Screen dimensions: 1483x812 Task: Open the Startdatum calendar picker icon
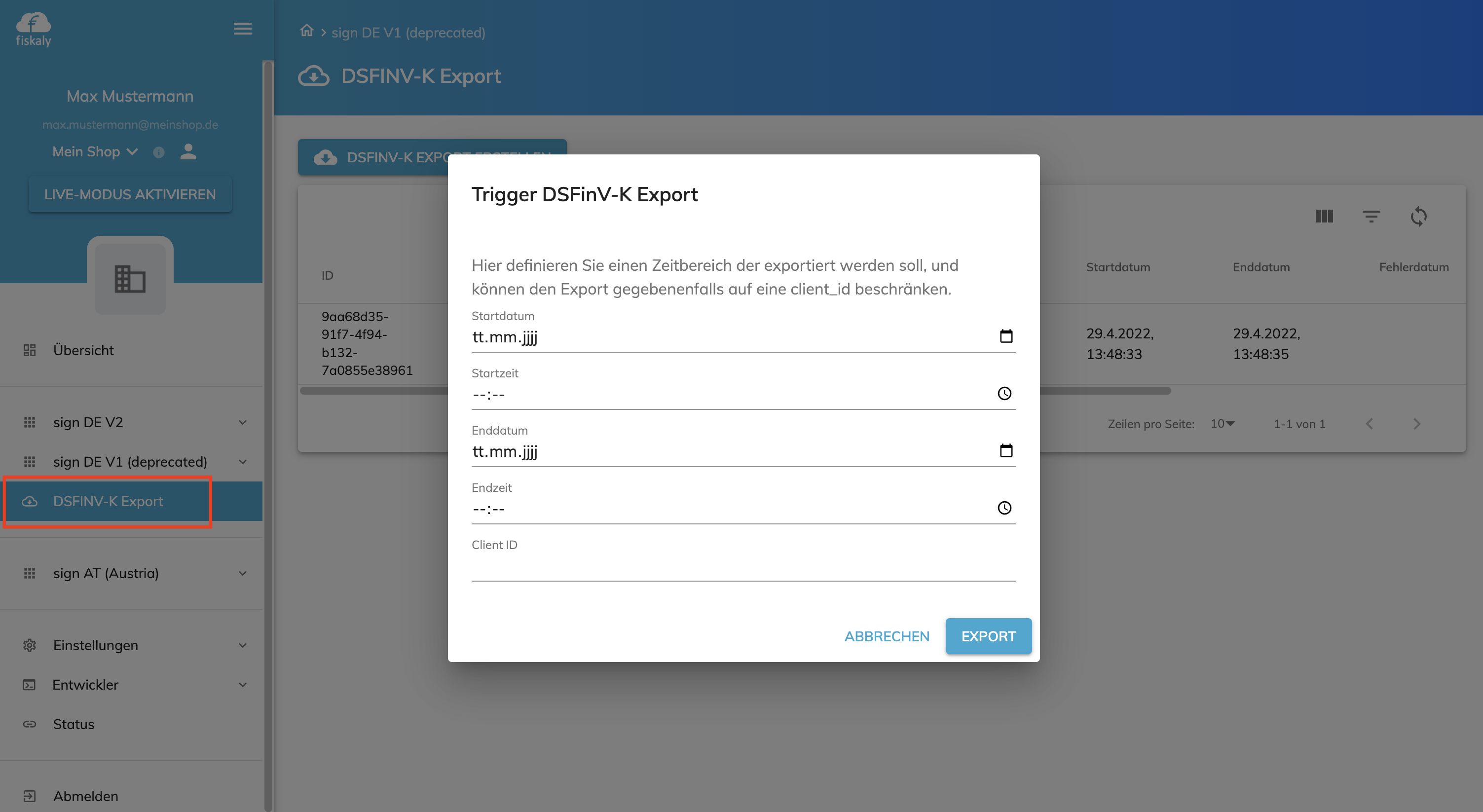[x=1006, y=336]
